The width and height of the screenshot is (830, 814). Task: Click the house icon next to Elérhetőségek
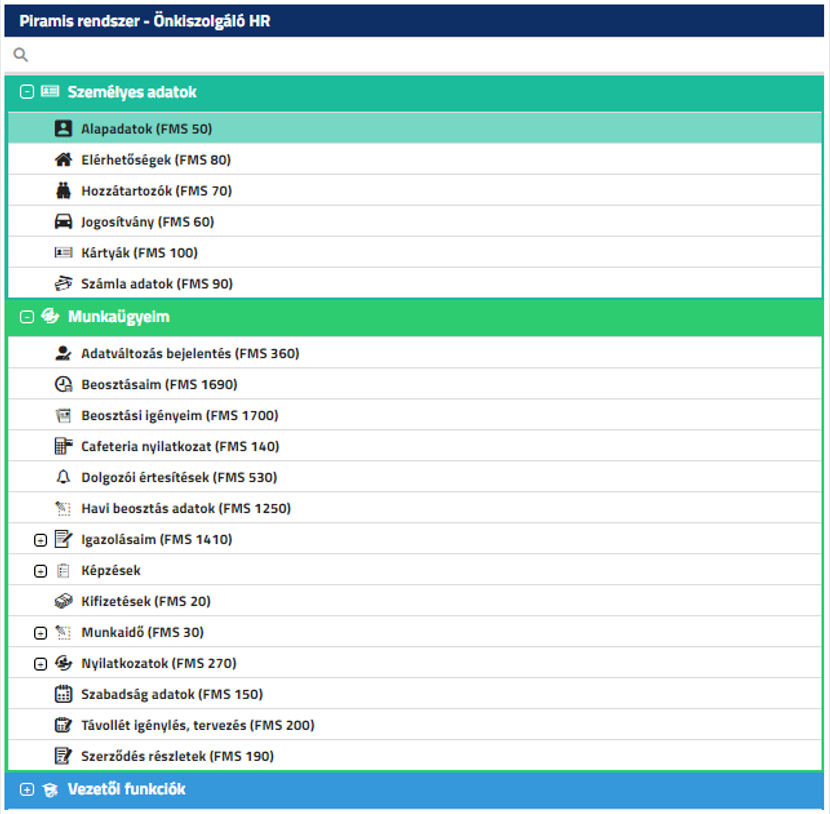63,159
